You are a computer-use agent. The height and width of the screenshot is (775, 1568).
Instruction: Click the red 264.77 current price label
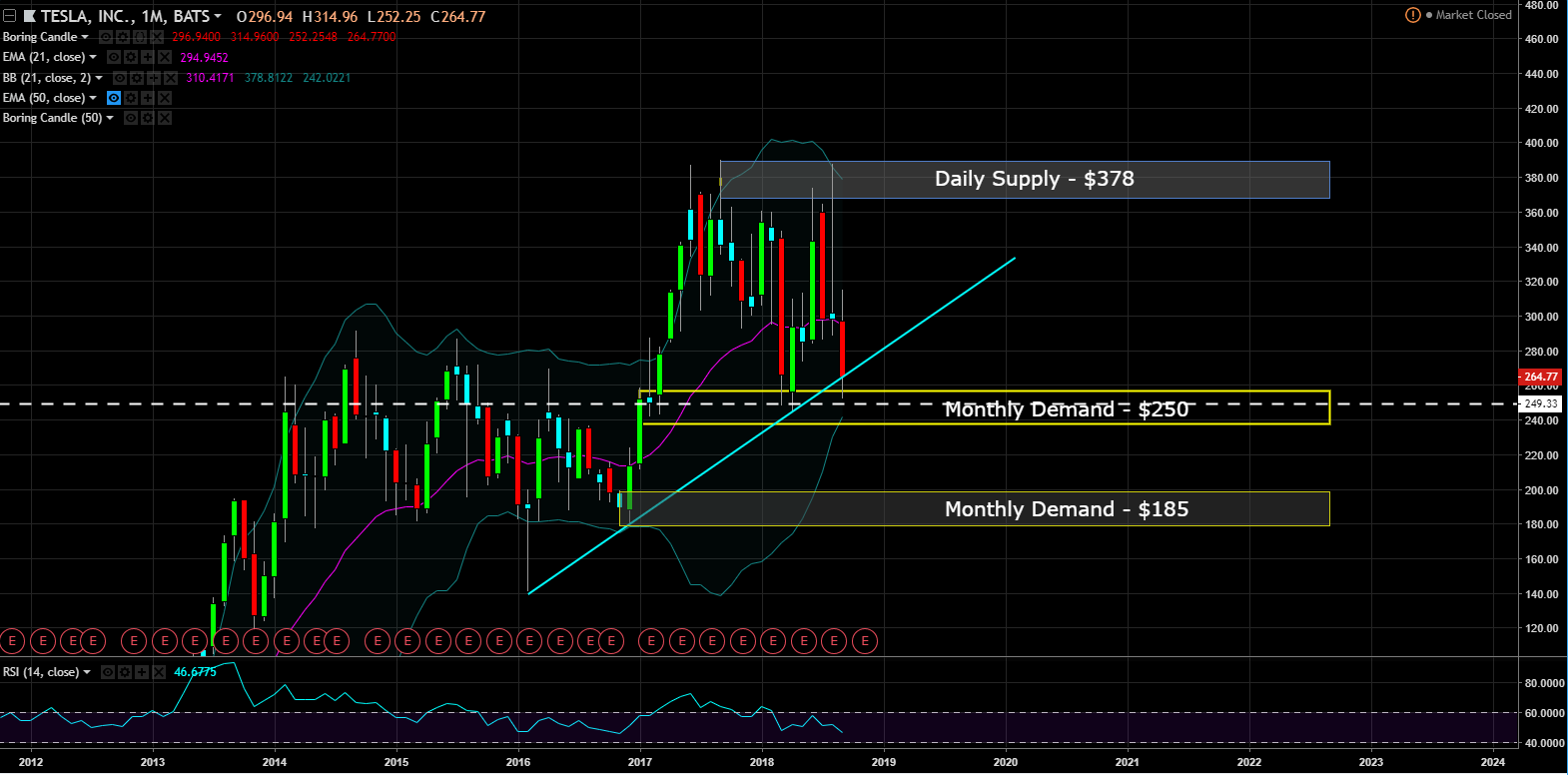(x=1540, y=378)
